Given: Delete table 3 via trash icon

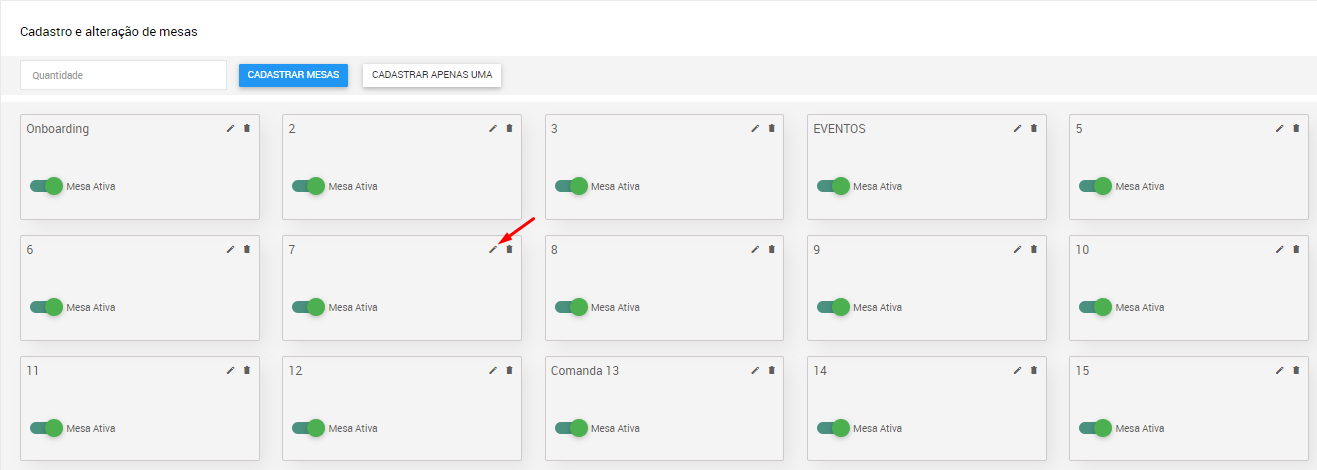Looking at the screenshot, I should [x=771, y=128].
